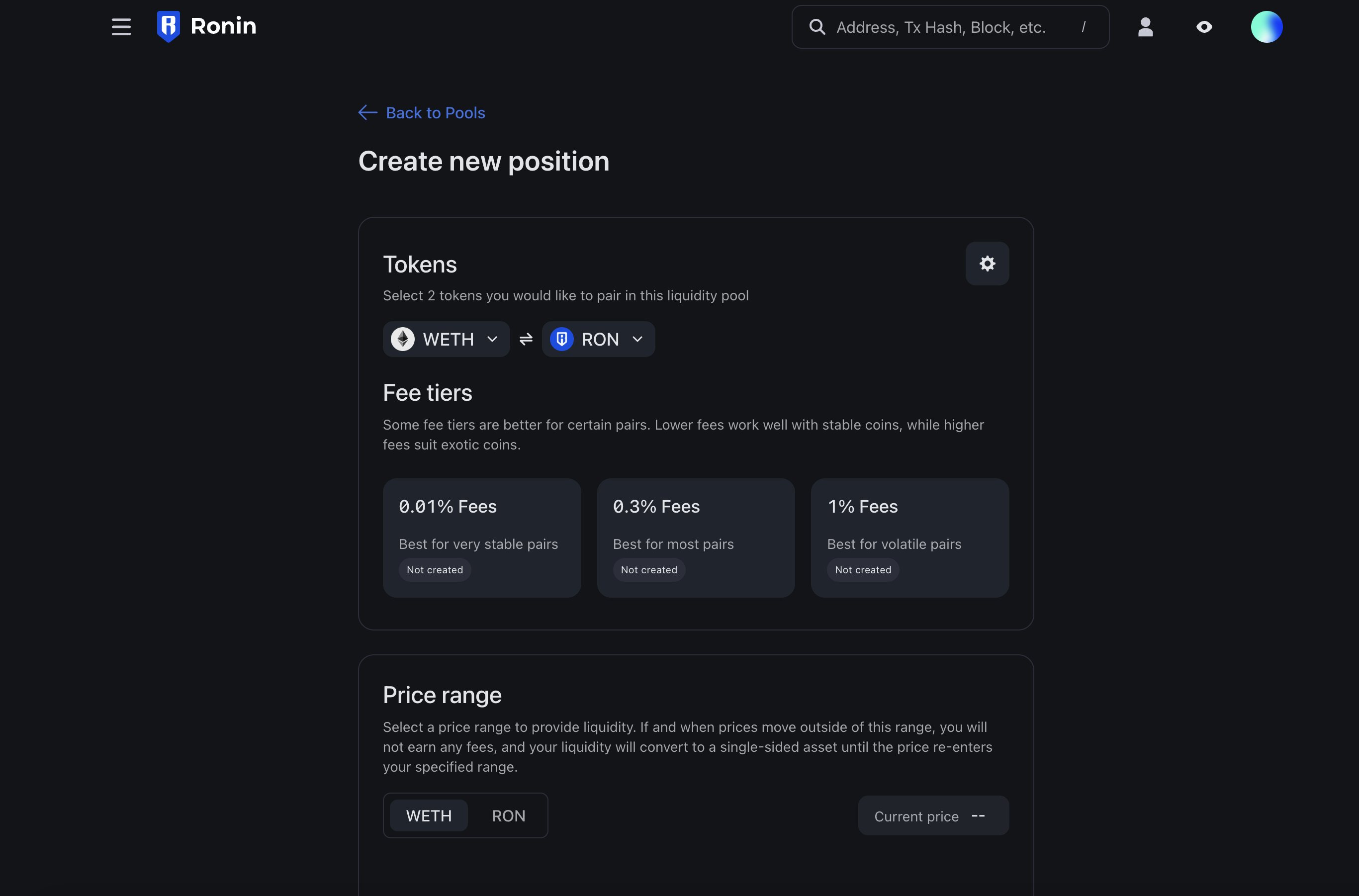Open the user account icon
This screenshot has width=1359, height=896.
tap(1145, 27)
